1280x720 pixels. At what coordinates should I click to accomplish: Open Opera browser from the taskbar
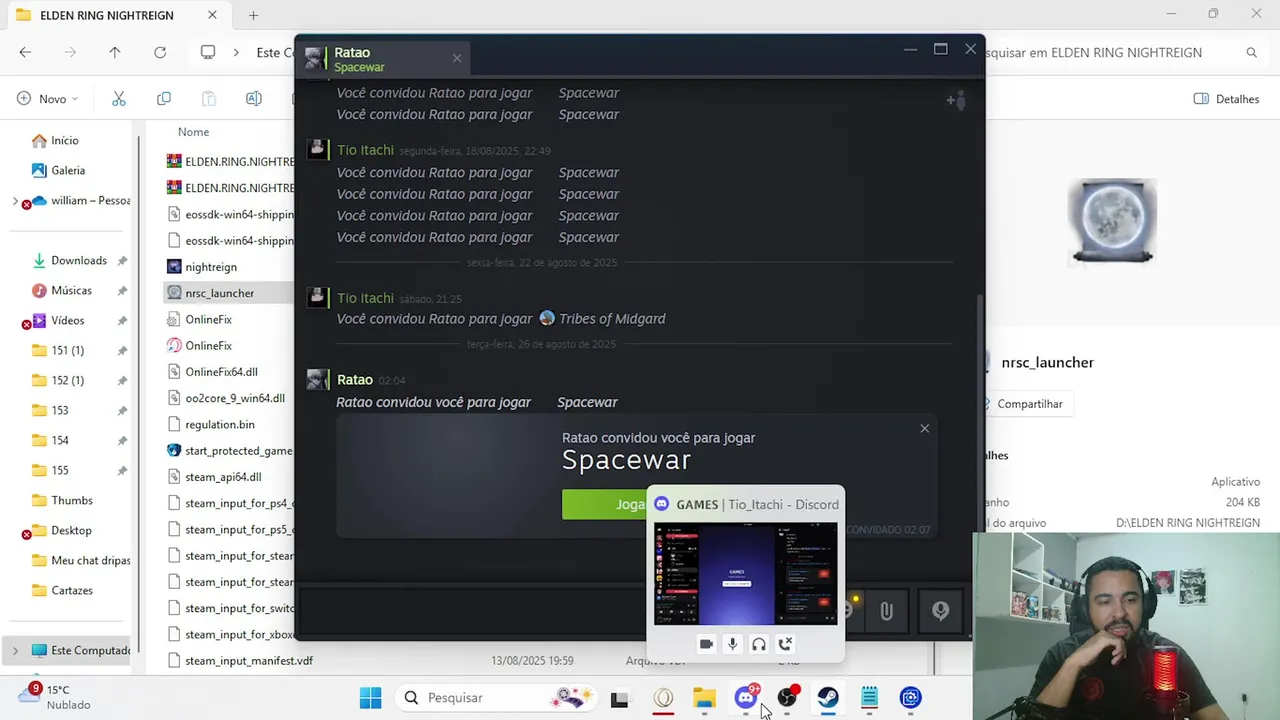663,698
